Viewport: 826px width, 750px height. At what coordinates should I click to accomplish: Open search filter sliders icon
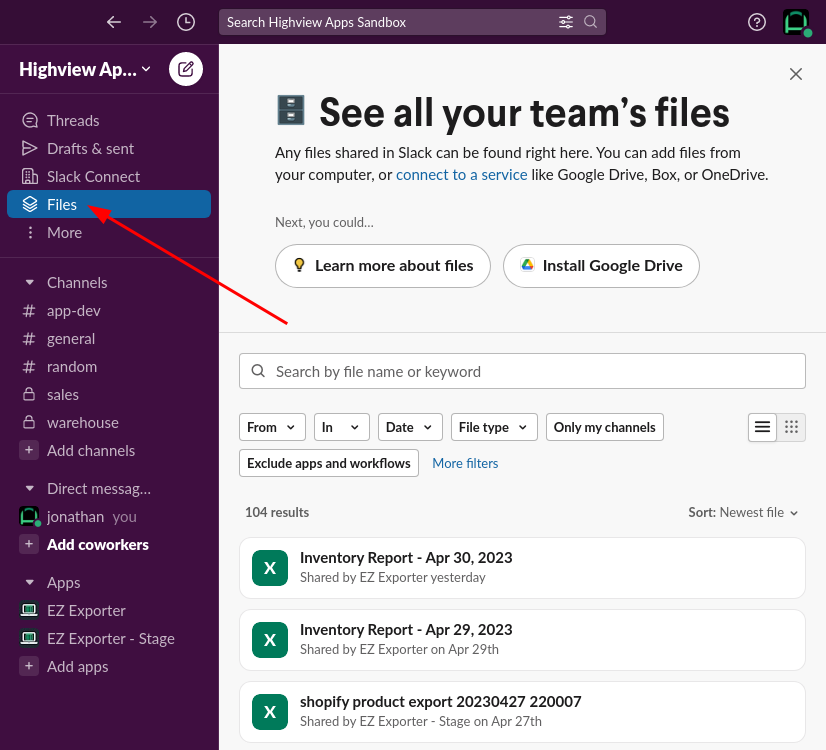[566, 22]
